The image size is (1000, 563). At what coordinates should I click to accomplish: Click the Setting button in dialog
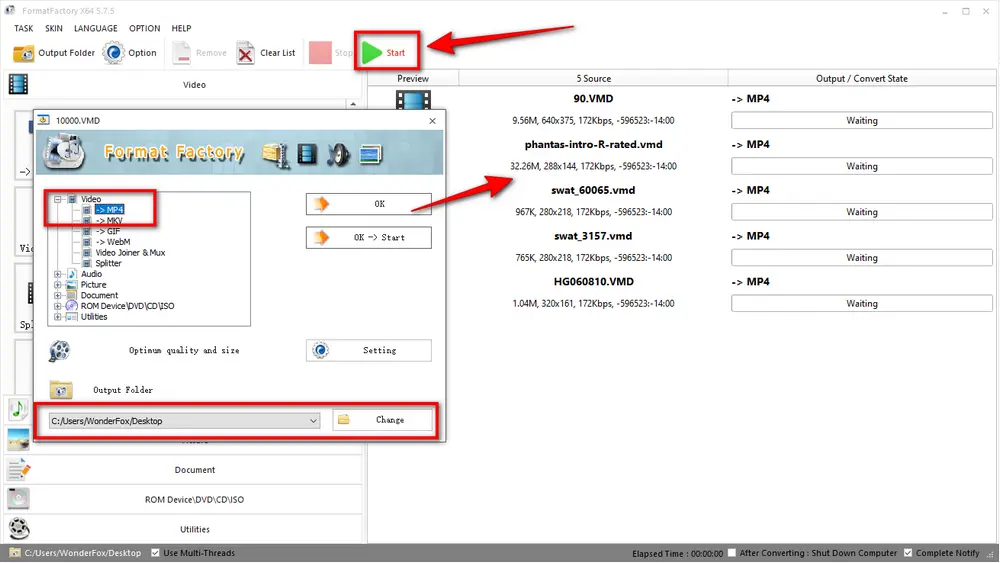tap(369, 351)
